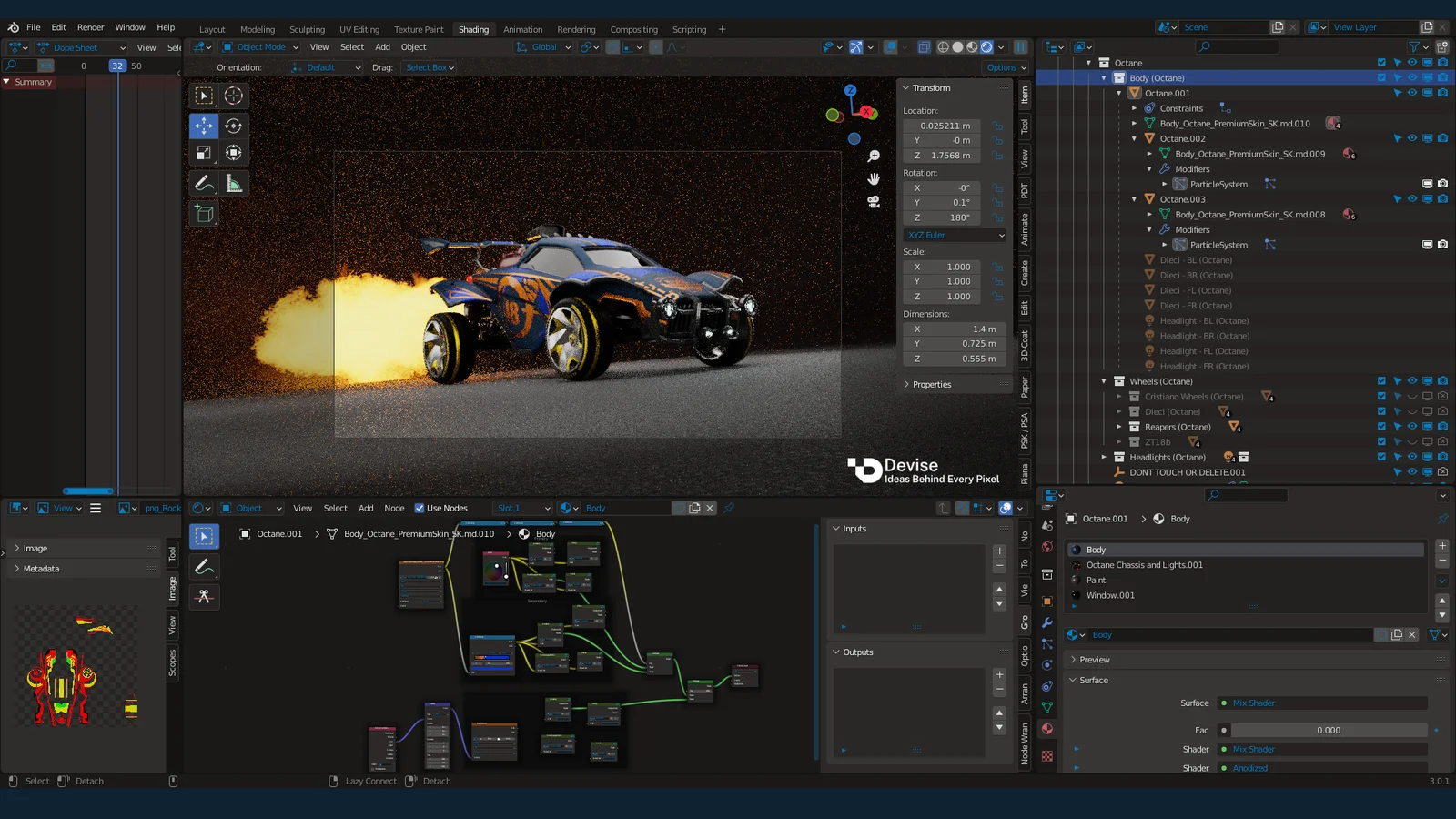1456x819 pixels.
Task: Select the Measure tool
Action: (x=234, y=184)
